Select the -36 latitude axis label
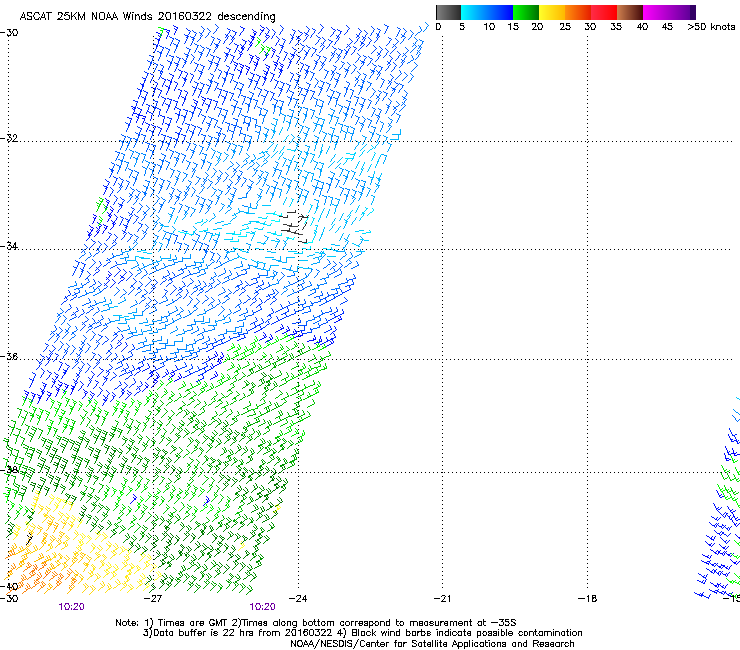Viewport: 740px width, 650px height. 9,356
